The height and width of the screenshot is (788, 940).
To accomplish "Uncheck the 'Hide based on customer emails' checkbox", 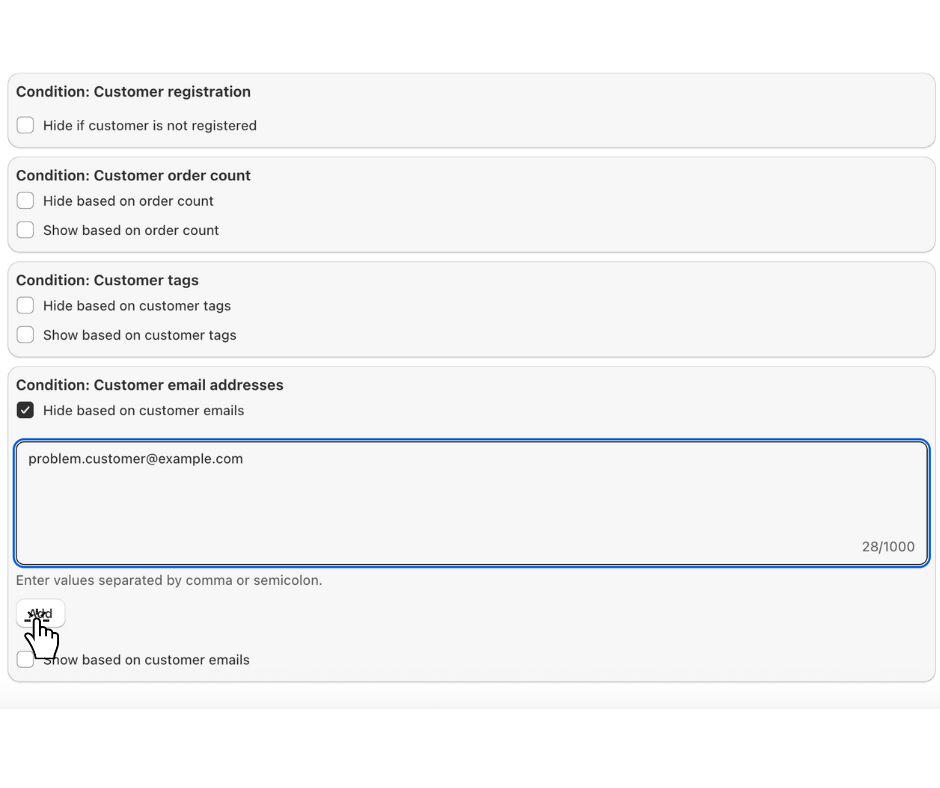I will (25, 410).
